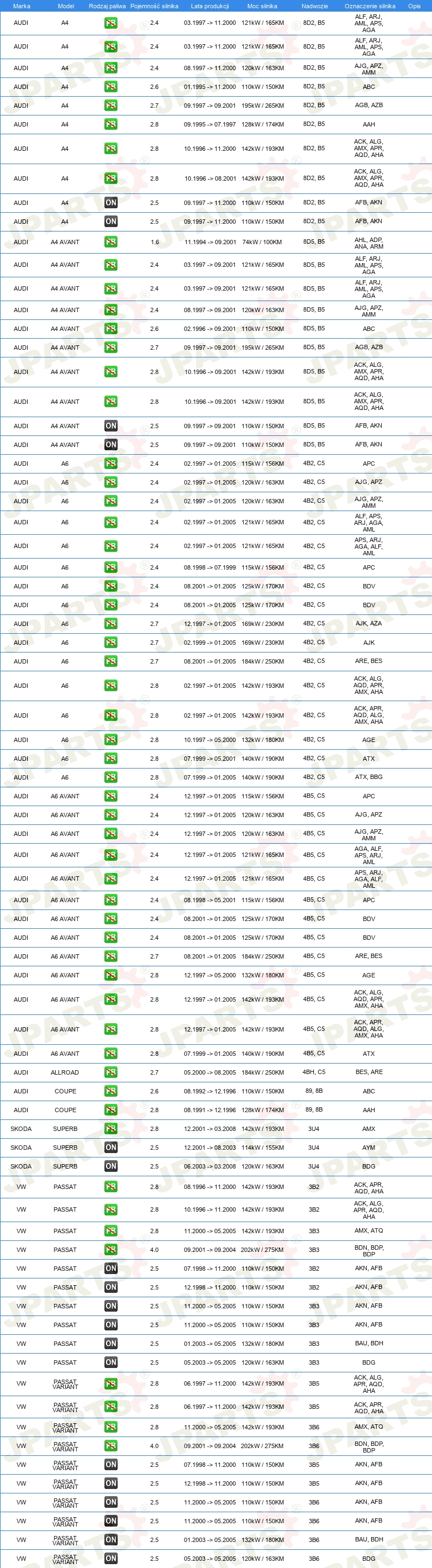
Task: Click the Lata produkcji column header
Action: 210,6
